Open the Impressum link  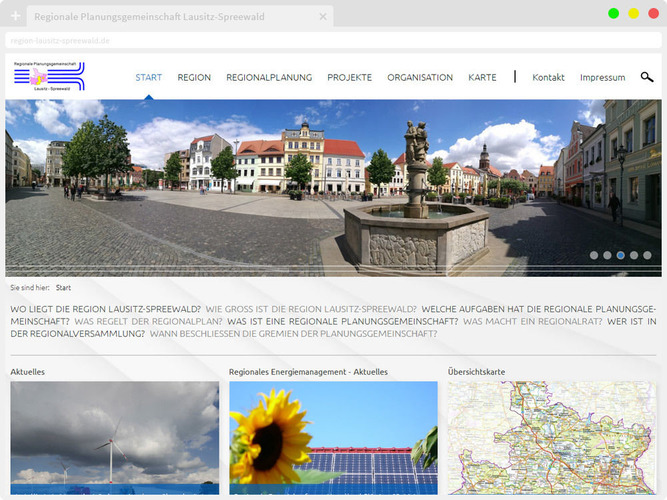(x=602, y=77)
